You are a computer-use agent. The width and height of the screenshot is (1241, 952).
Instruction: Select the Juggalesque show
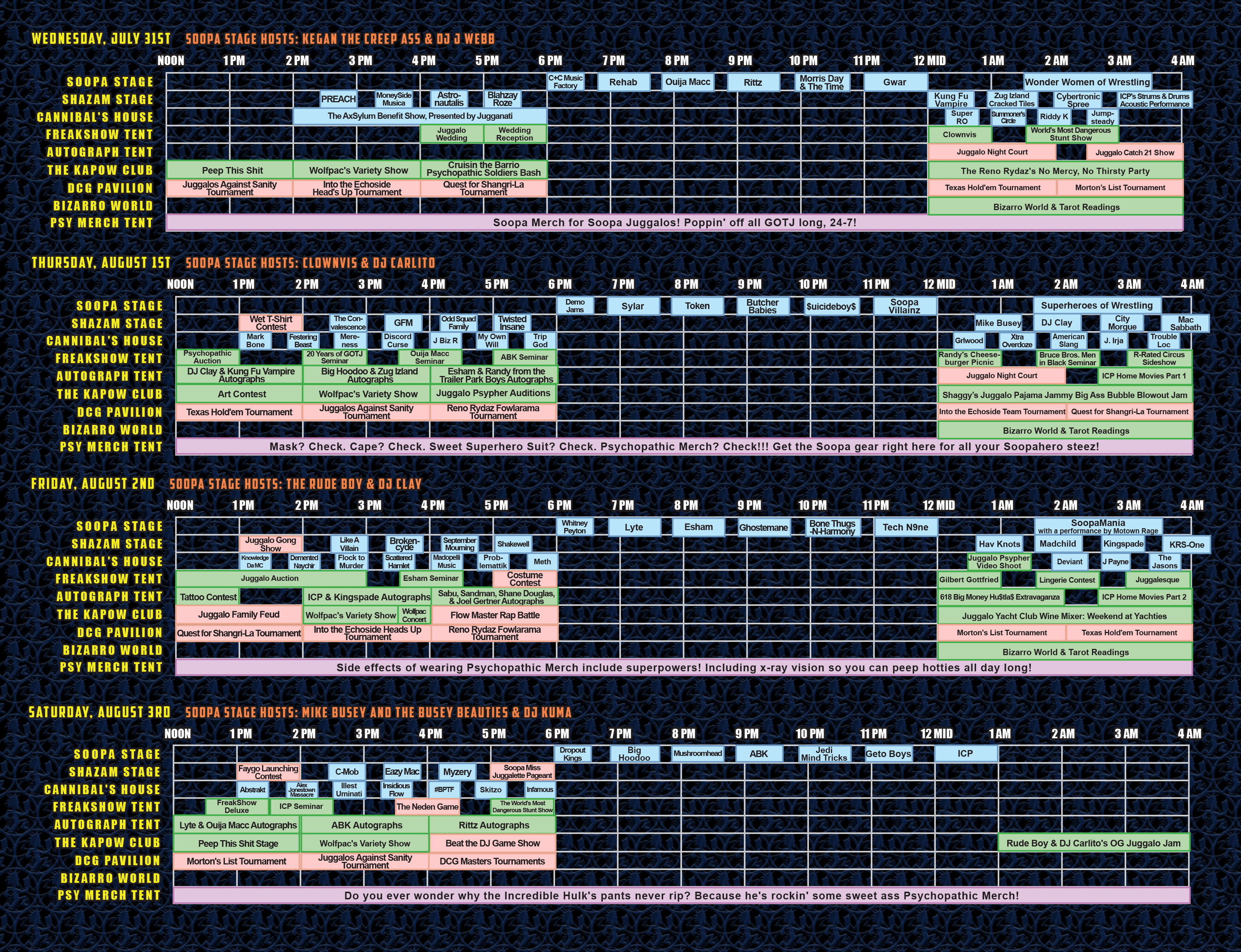[x=1158, y=580]
